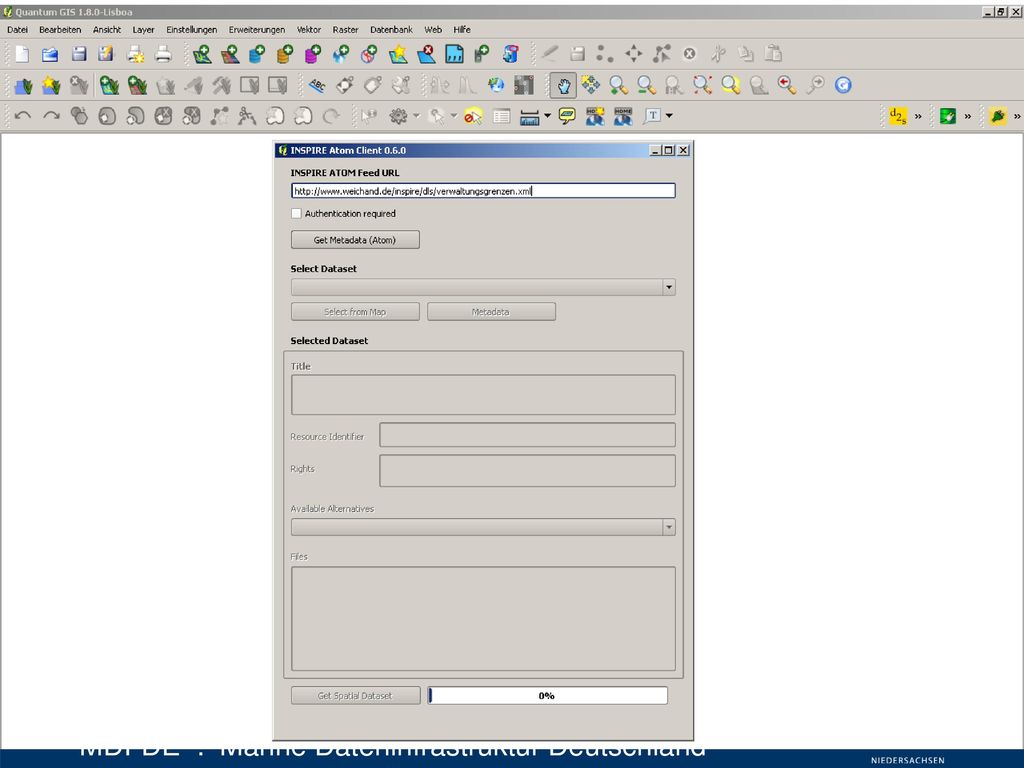Zoom to full extent

click(x=703, y=86)
